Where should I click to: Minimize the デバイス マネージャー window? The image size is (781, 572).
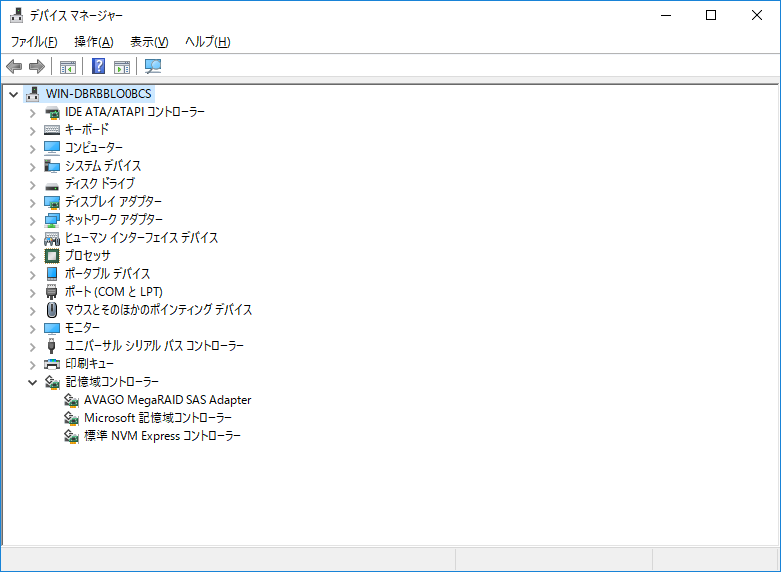pos(666,15)
